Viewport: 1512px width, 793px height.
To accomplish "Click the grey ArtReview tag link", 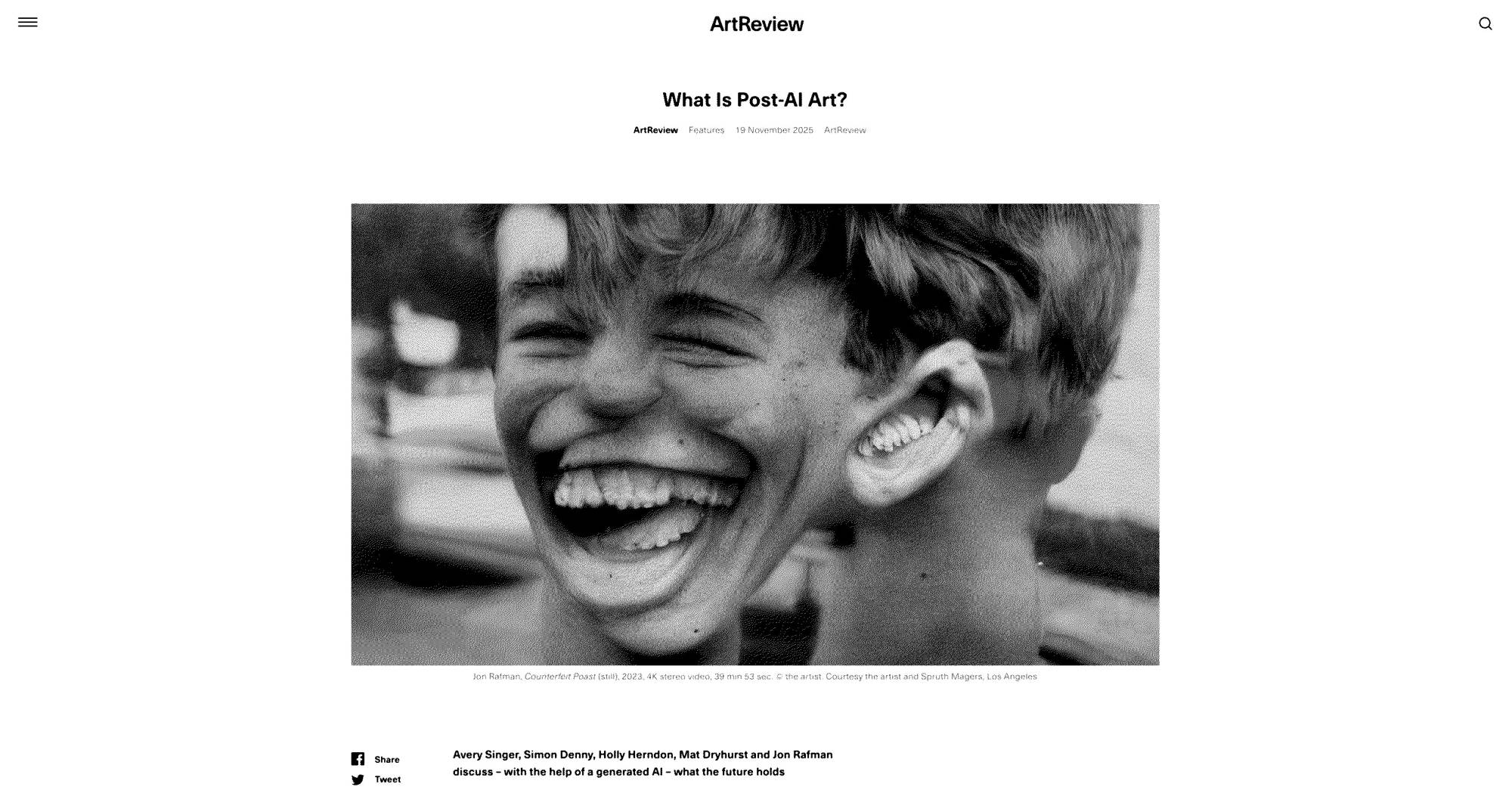I will pyautogui.click(x=844, y=130).
